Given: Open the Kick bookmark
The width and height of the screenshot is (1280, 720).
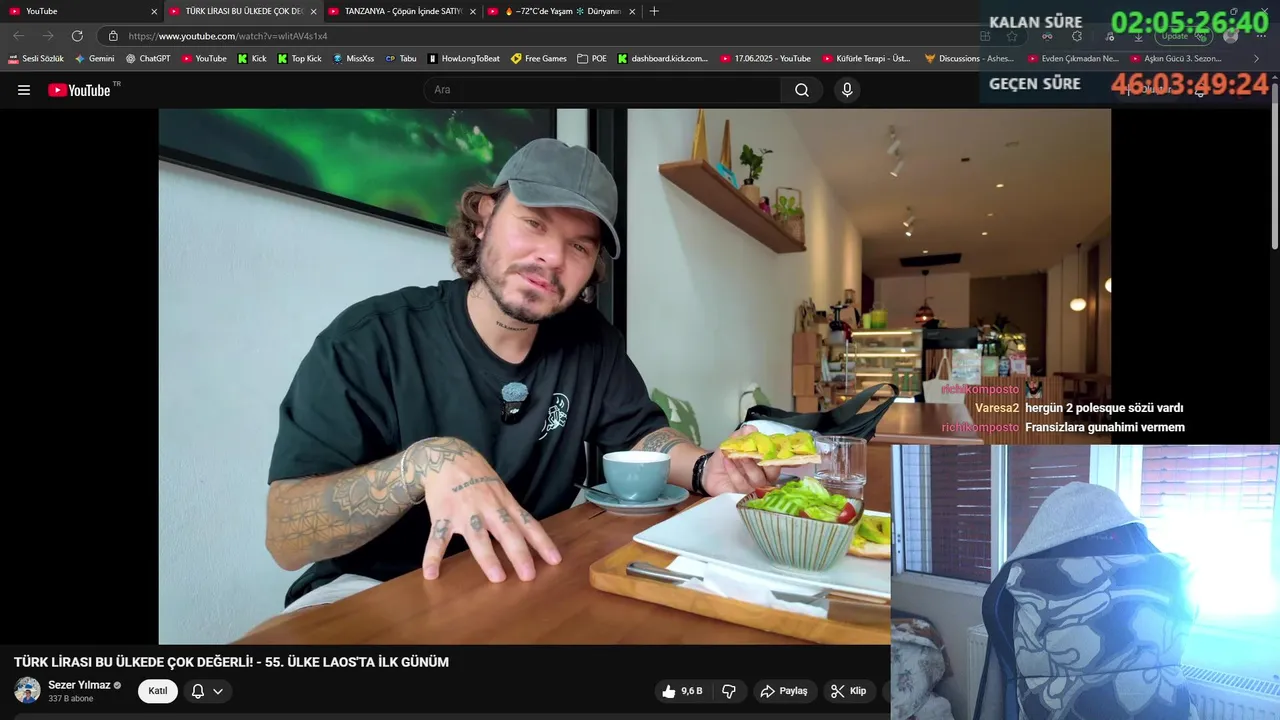Looking at the screenshot, I should [x=252, y=59].
